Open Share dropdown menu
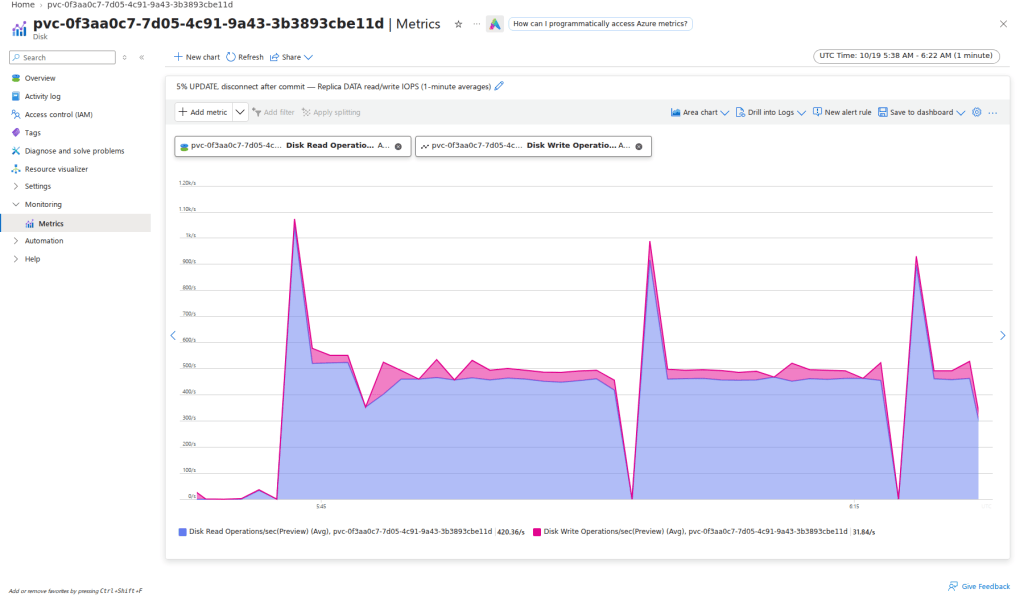This screenshot has width=1024, height=597. (291, 57)
